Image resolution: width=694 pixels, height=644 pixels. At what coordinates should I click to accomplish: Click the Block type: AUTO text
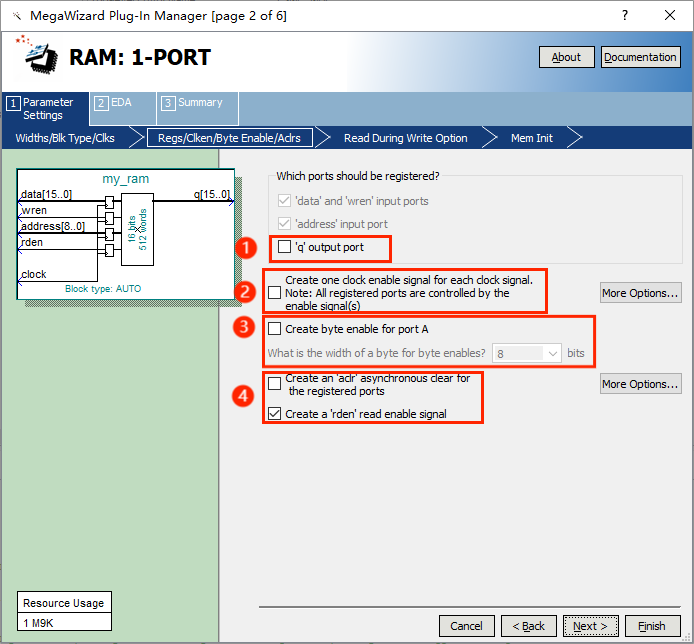(x=103, y=289)
